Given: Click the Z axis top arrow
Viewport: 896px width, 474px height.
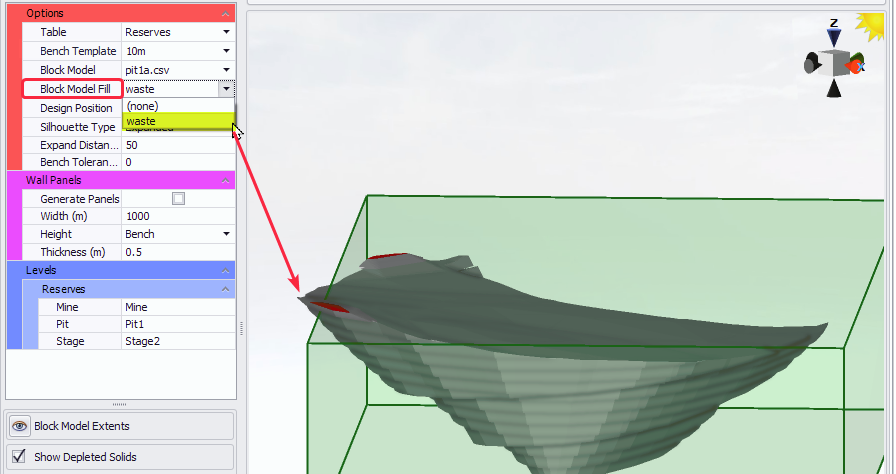Looking at the screenshot, I should pos(834,37).
